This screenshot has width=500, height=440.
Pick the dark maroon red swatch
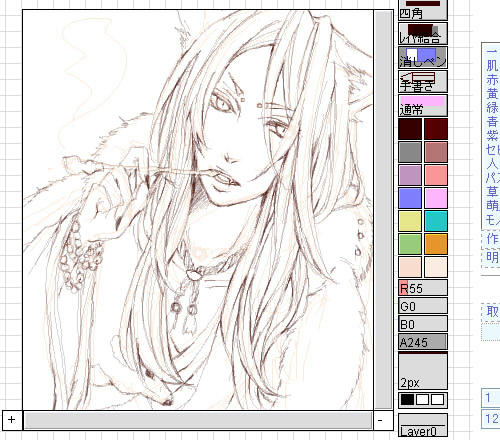click(x=436, y=129)
